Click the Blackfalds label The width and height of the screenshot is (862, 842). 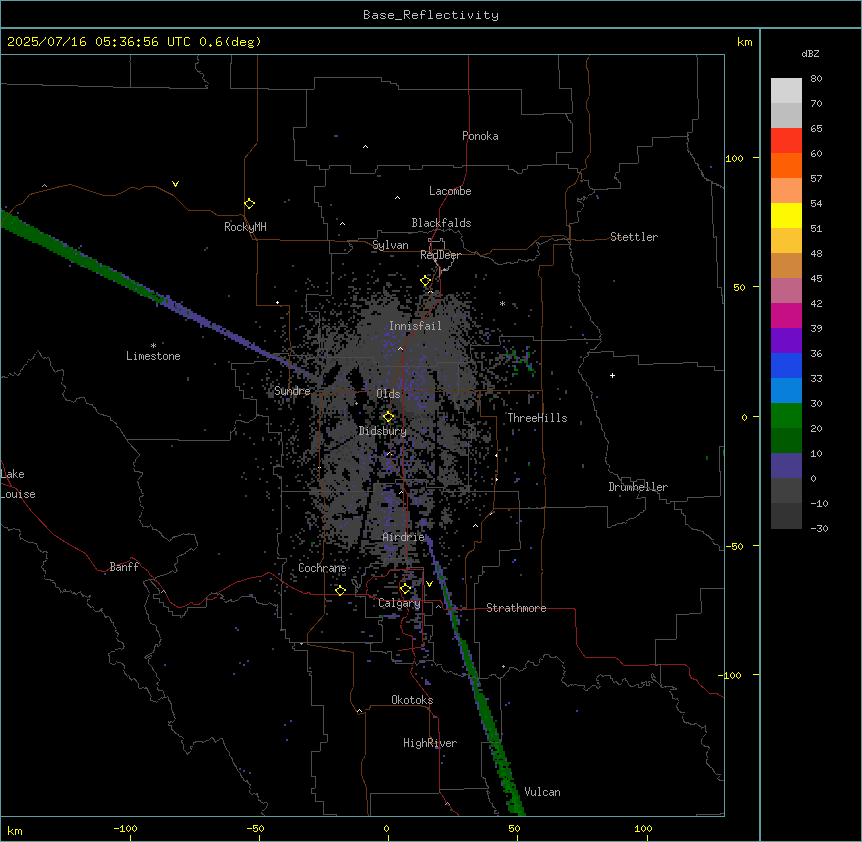point(441,223)
